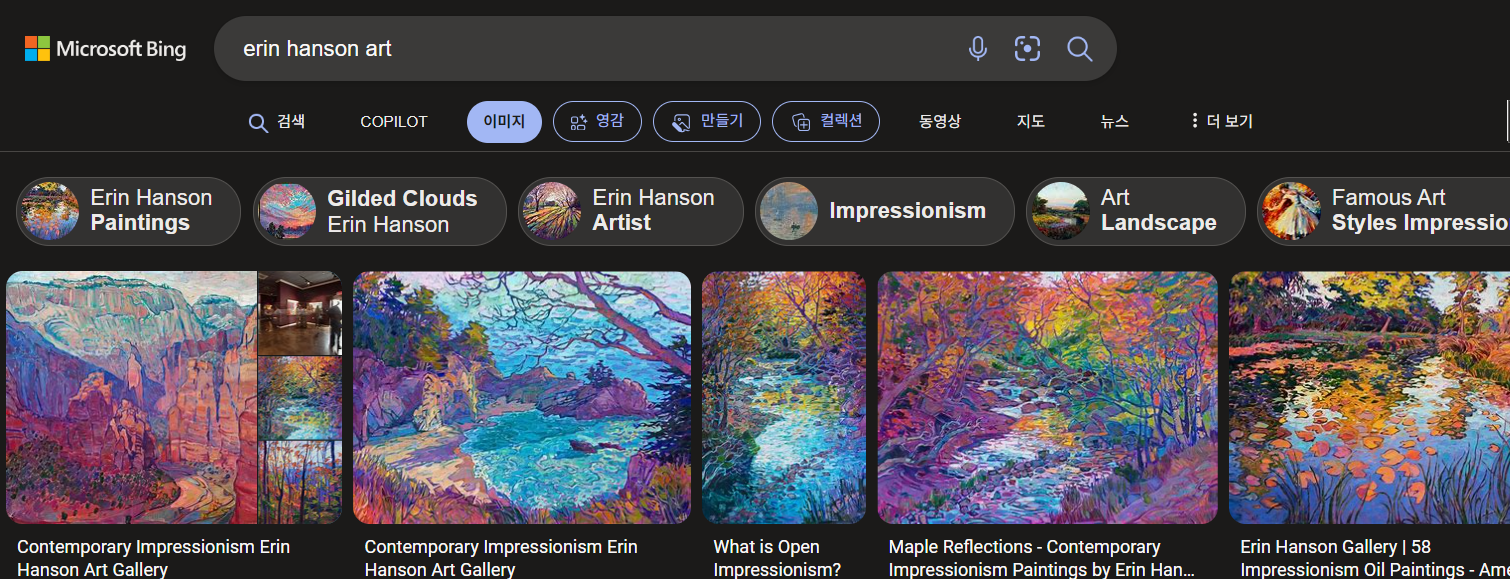Select Erin Hanson Artist suggestion chip

pyautogui.click(x=631, y=211)
